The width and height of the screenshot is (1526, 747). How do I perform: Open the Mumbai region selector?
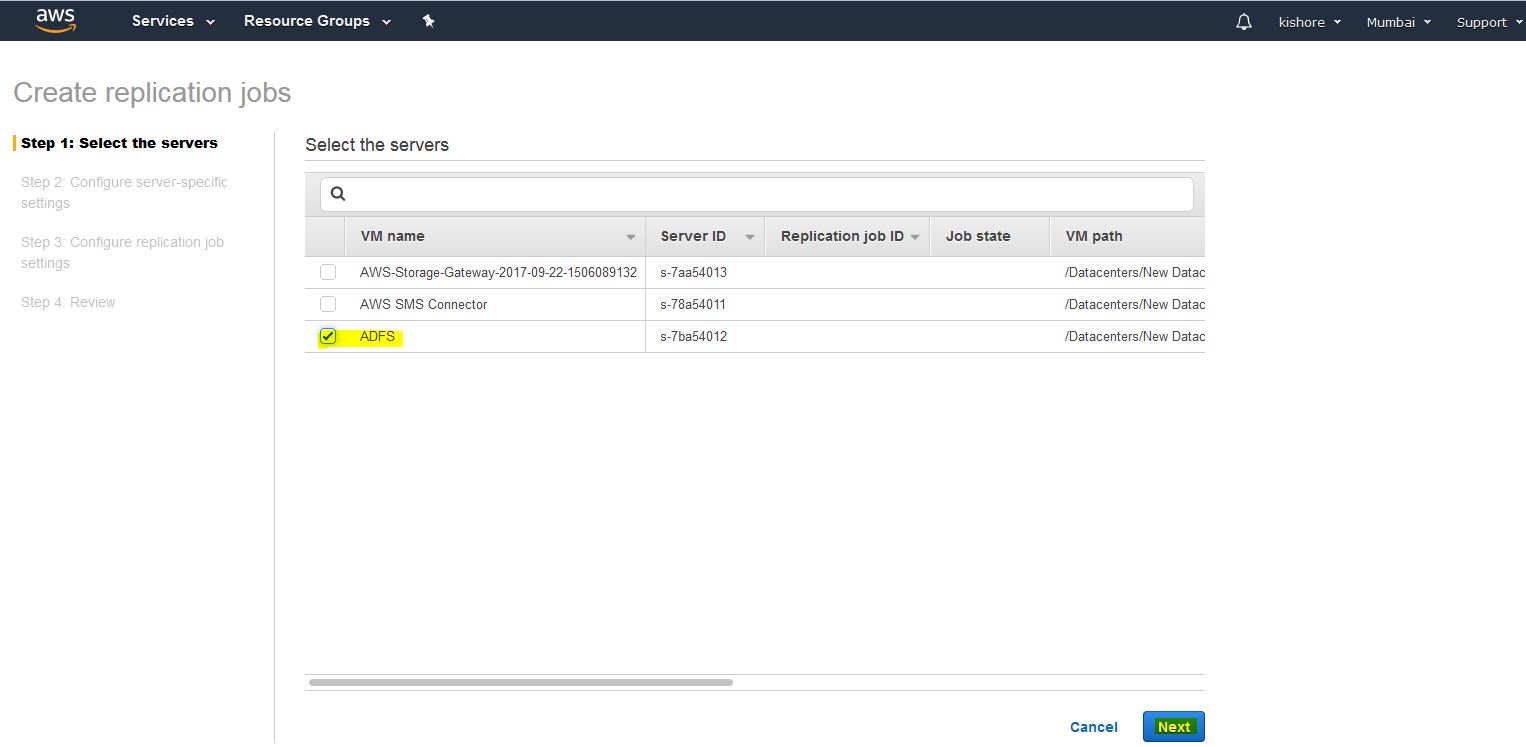point(1398,22)
